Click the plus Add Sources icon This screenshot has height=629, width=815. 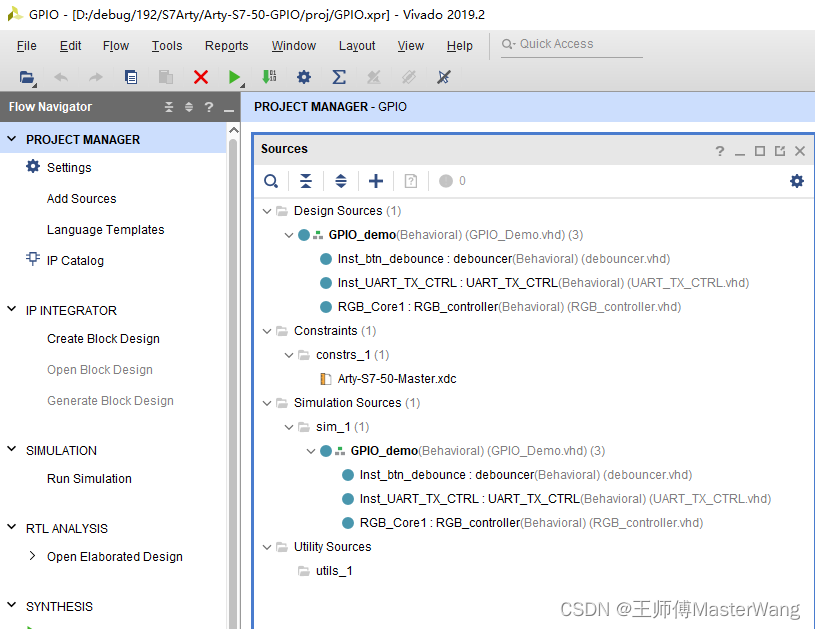click(x=376, y=181)
